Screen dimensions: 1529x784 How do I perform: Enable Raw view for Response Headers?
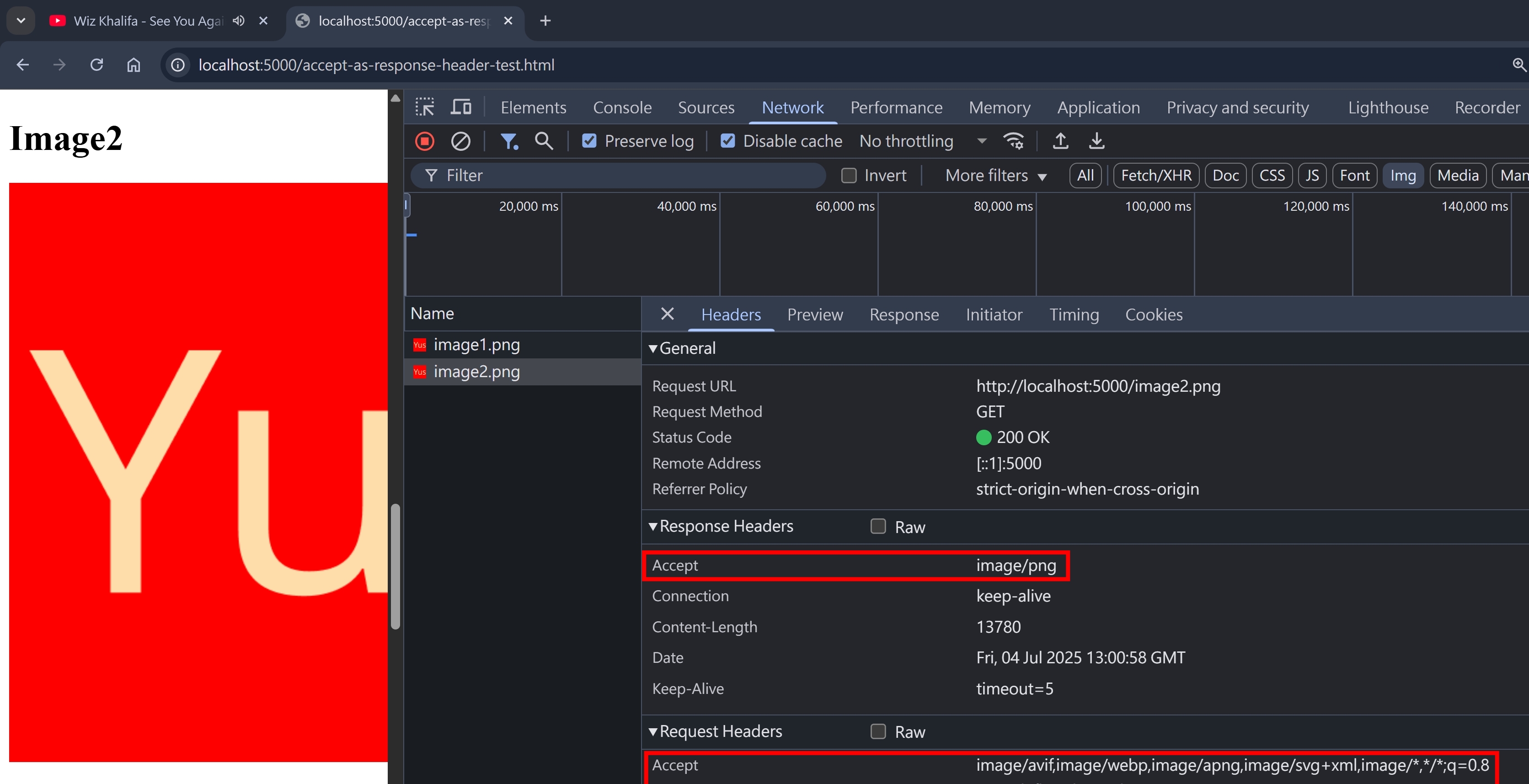coord(878,527)
